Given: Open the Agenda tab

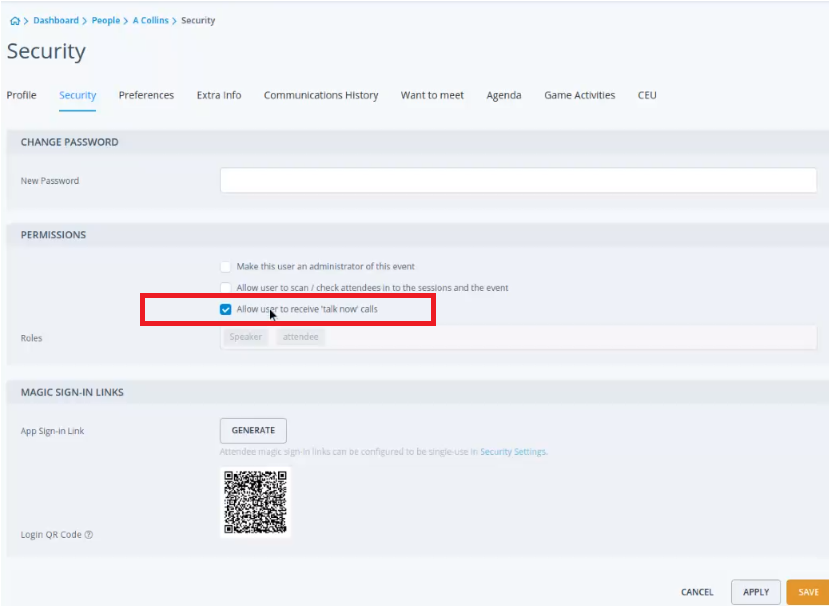Looking at the screenshot, I should [503, 95].
